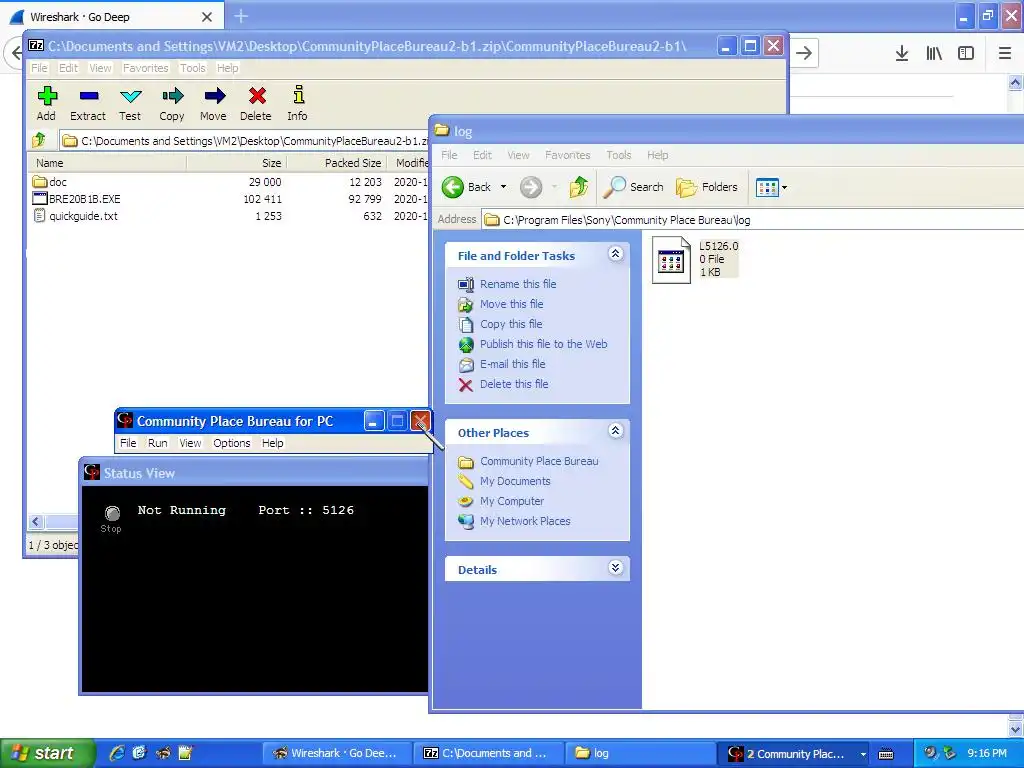Image resolution: width=1024 pixels, height=768 pixels.
Task: Click Copy this file link
Action: (x=511, y=324)
